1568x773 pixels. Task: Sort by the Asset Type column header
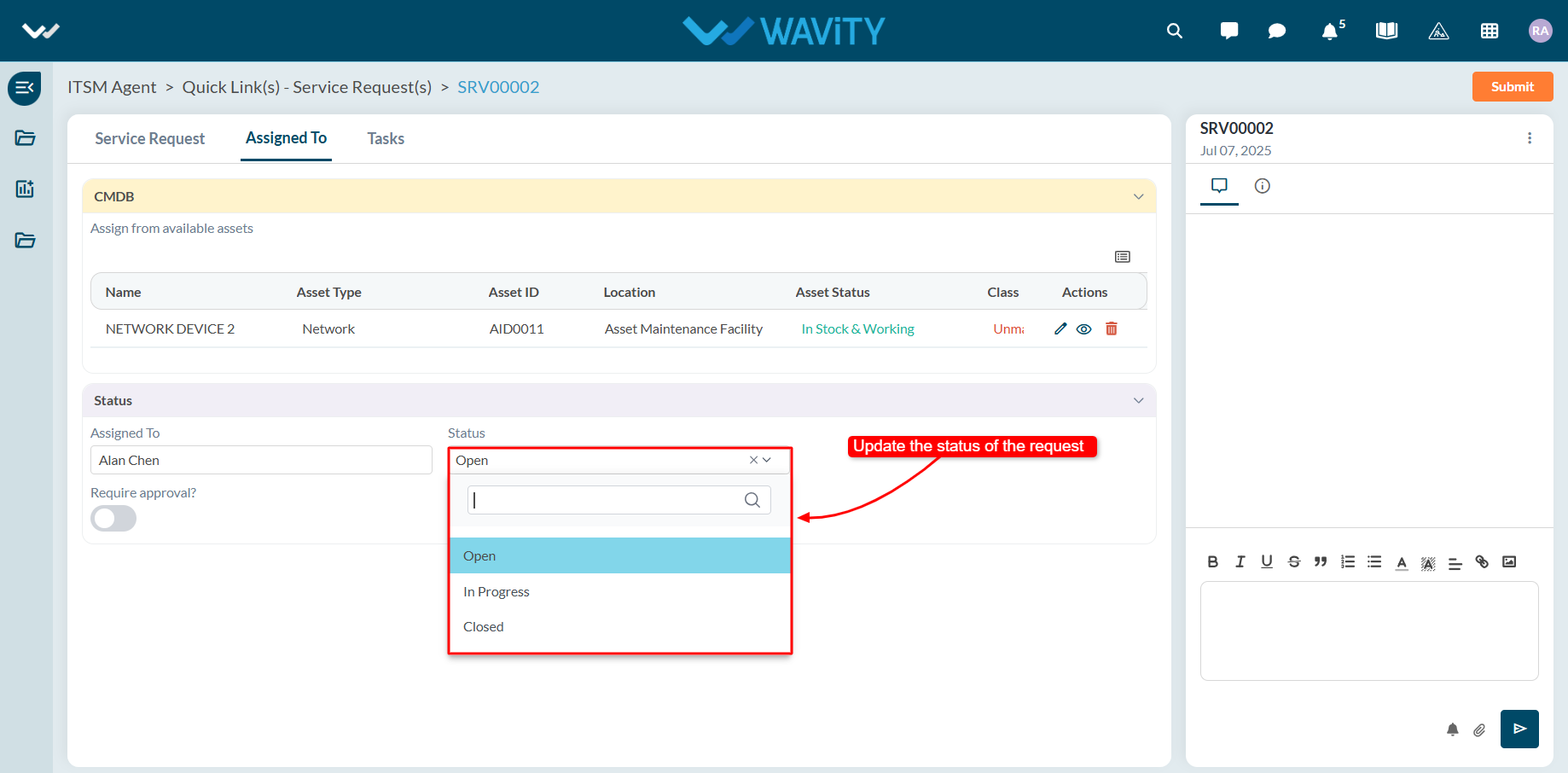(329, 292)
